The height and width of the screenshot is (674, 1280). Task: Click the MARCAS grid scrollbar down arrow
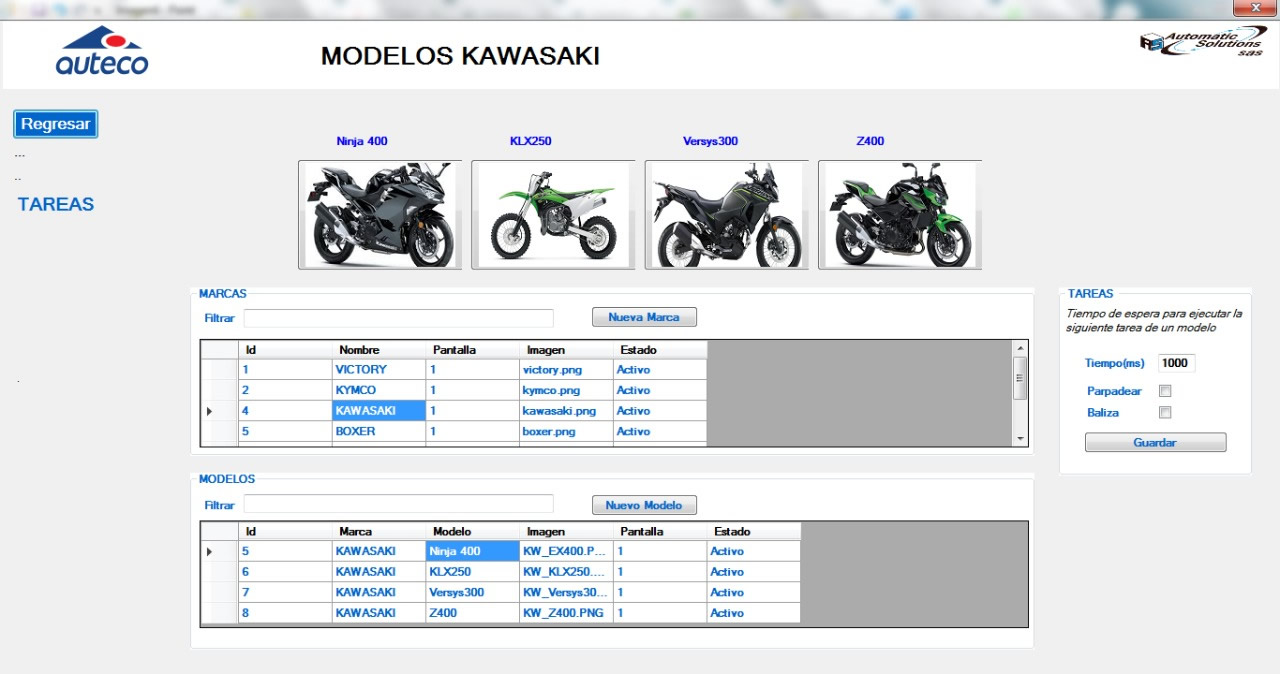1020,438
